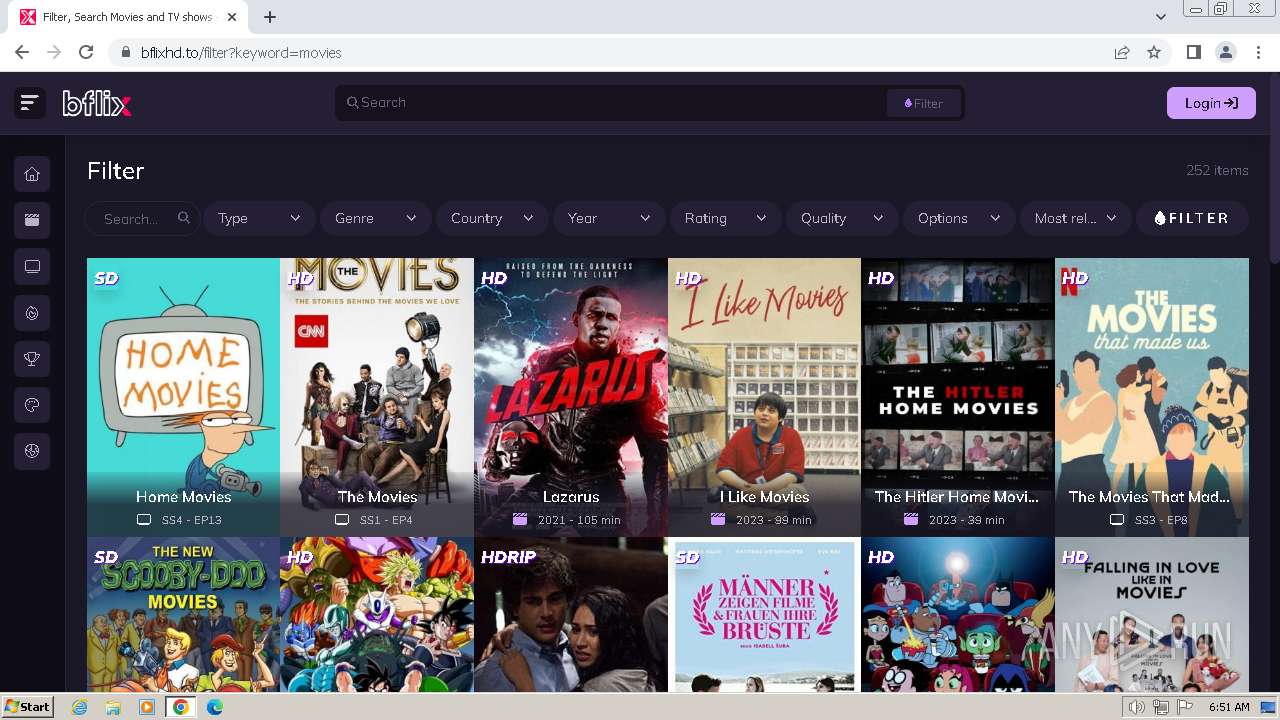Bookmark this page with the star icon
The width and height of the screenshot is (1280, 720).
point(1154,52)
